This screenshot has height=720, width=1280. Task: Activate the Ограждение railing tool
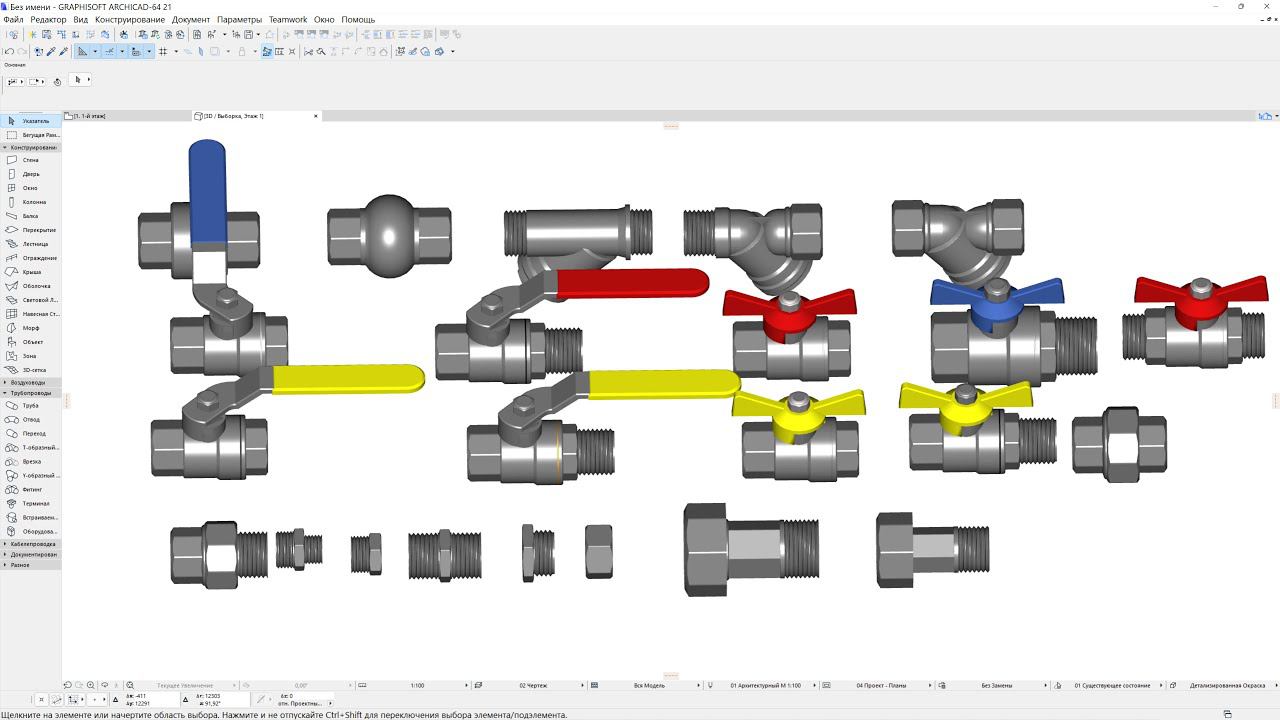[x=30, y=258]
